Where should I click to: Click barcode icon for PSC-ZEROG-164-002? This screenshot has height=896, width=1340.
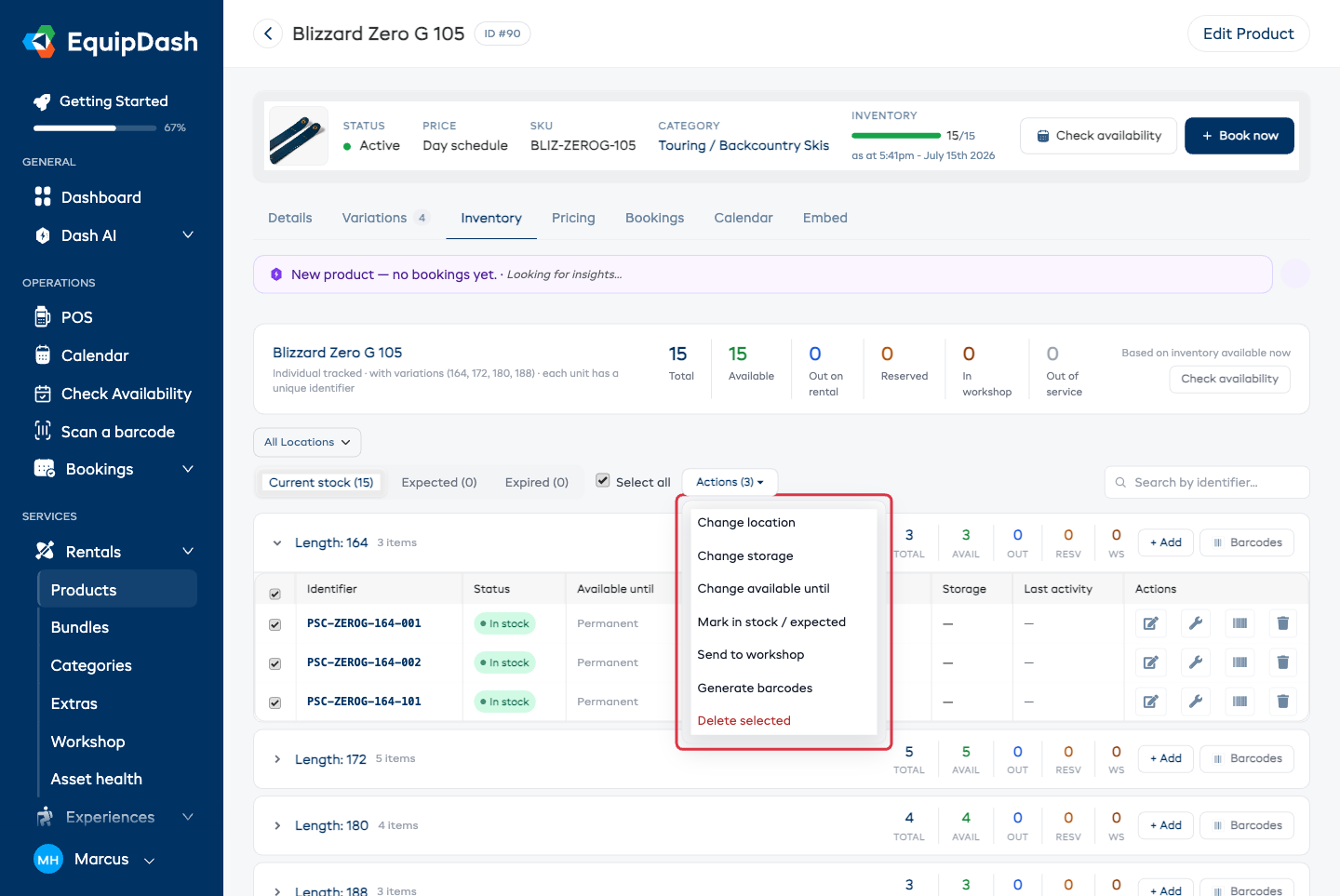click(1239, 662)
